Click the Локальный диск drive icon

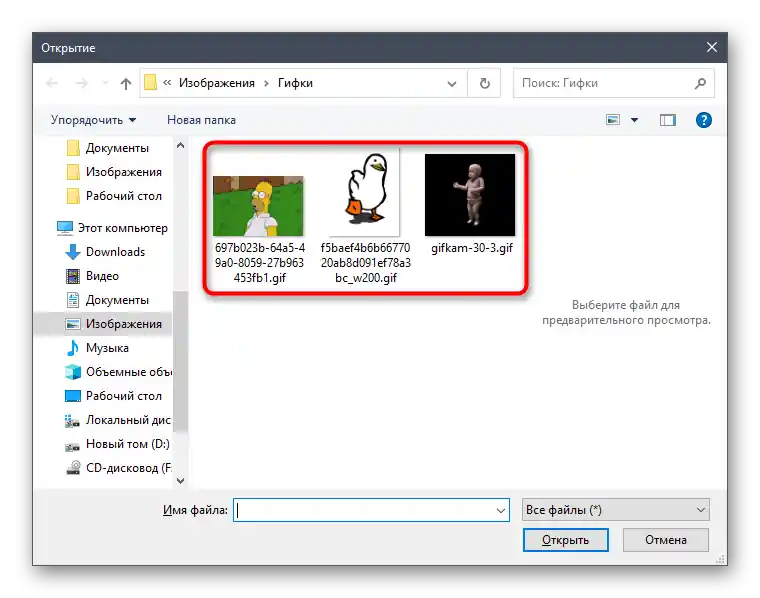(73, 421)
